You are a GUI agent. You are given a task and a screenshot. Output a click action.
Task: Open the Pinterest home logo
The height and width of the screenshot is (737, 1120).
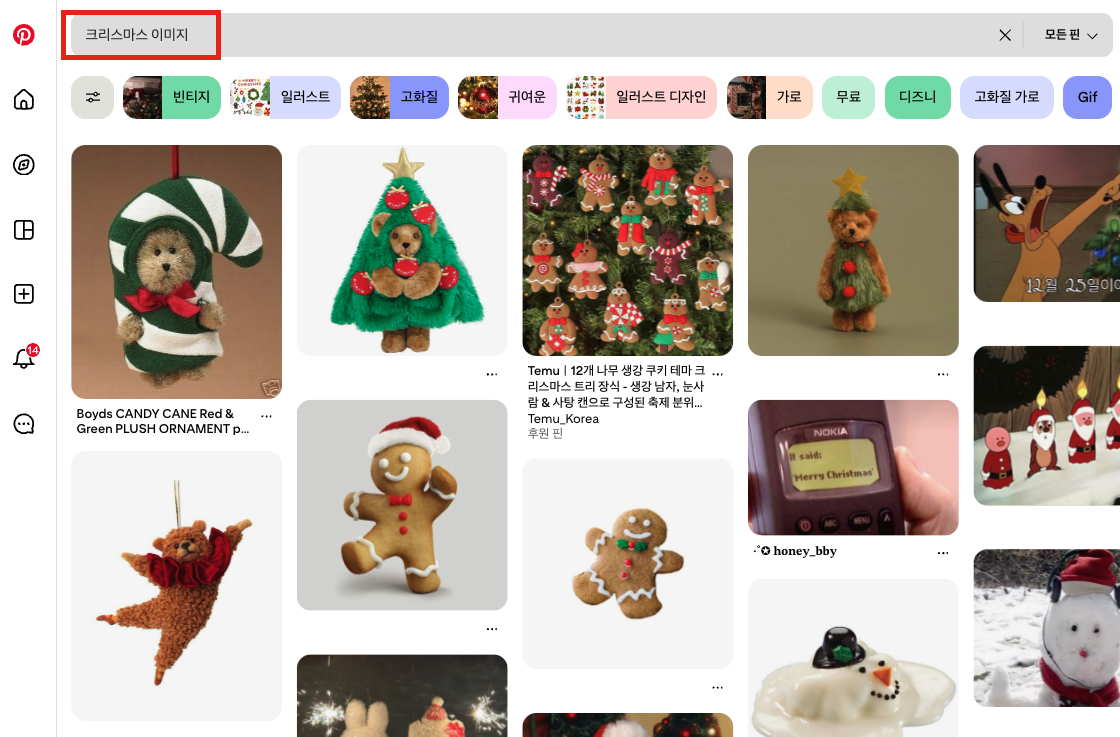coord(24,34)
